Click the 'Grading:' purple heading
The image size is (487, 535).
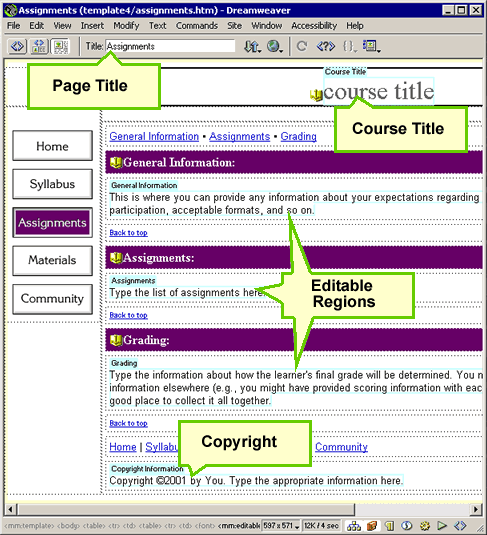pos(146,340)
